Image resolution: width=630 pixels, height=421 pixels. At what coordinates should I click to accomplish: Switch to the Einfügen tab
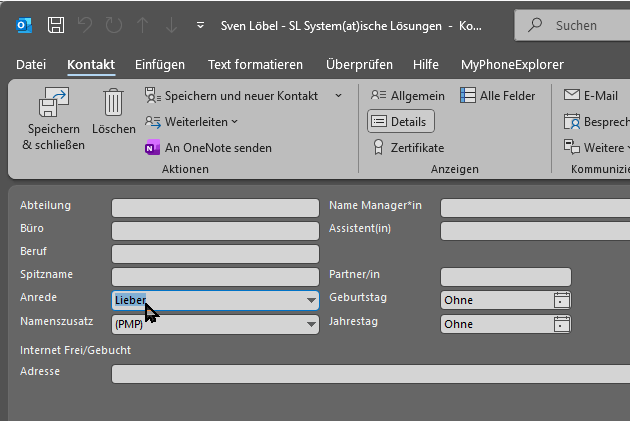pyautogui.click(x=160, y=65)
